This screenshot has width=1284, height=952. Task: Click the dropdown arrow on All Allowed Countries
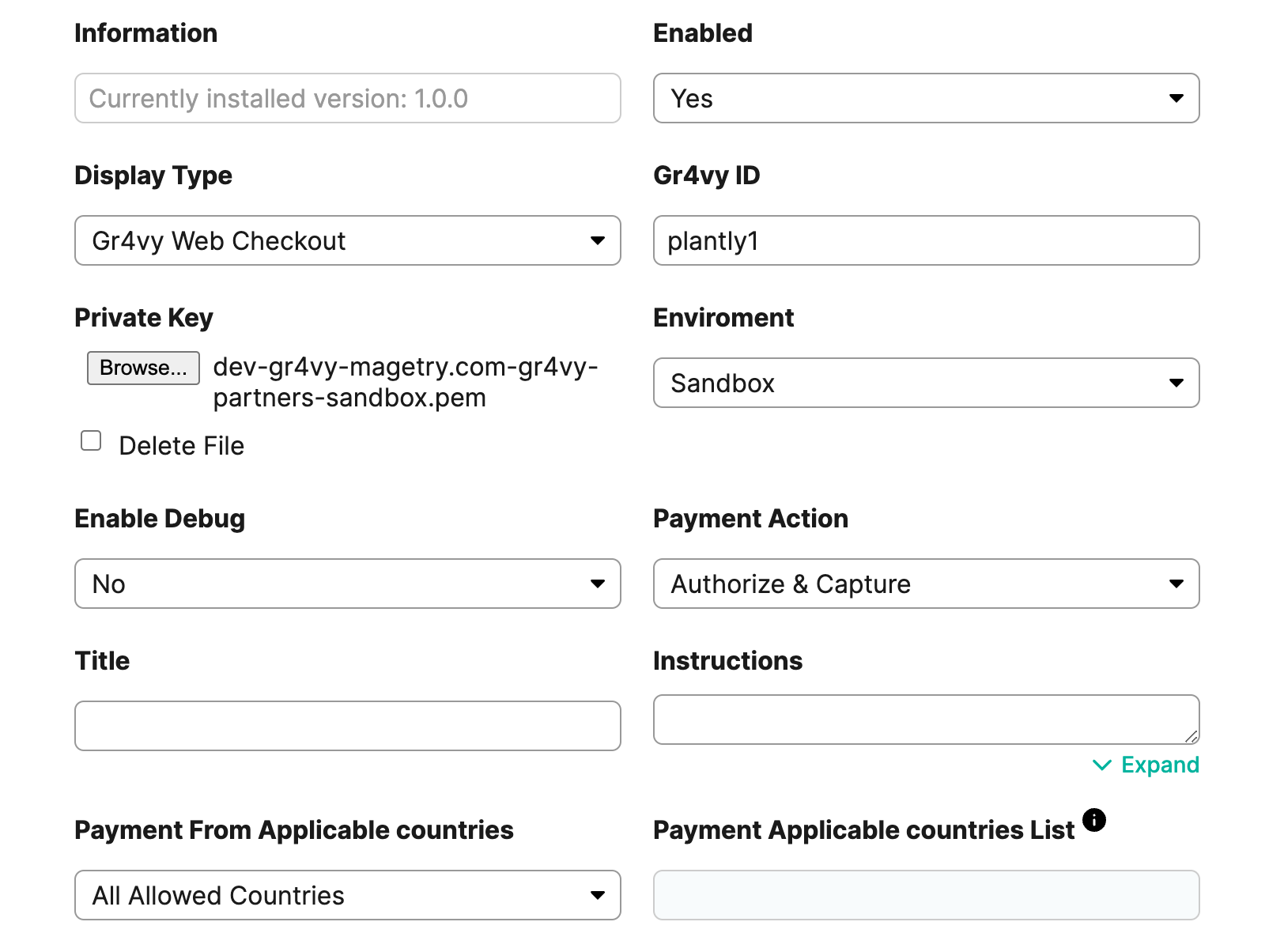point(599,895)
